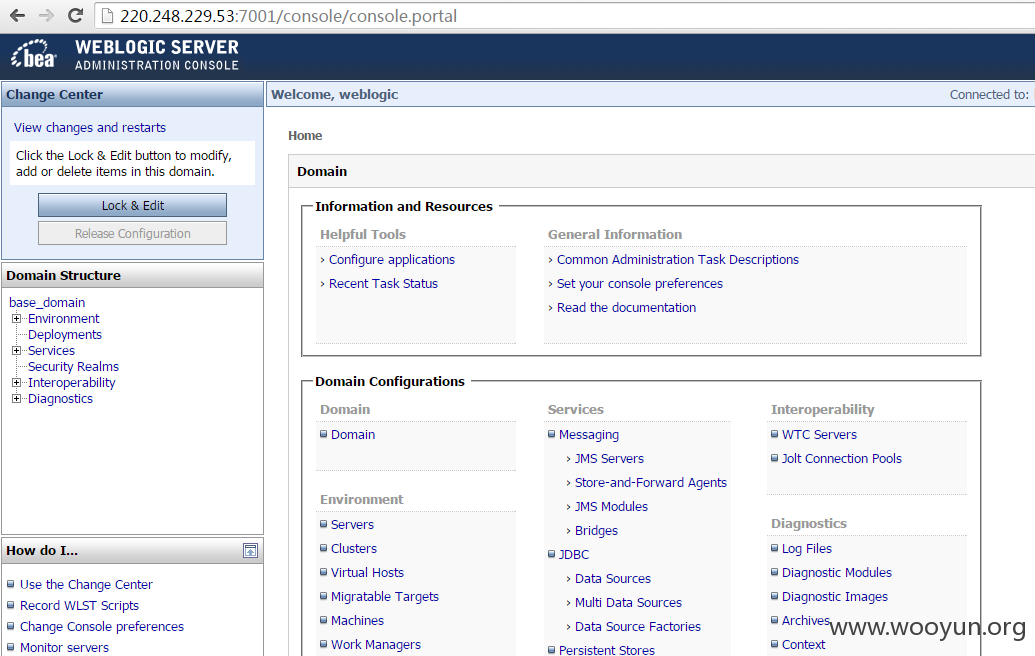This screenshot has height=656, width=1035.
Task: Open the Messaging link under Services
Action: (589, 435)
